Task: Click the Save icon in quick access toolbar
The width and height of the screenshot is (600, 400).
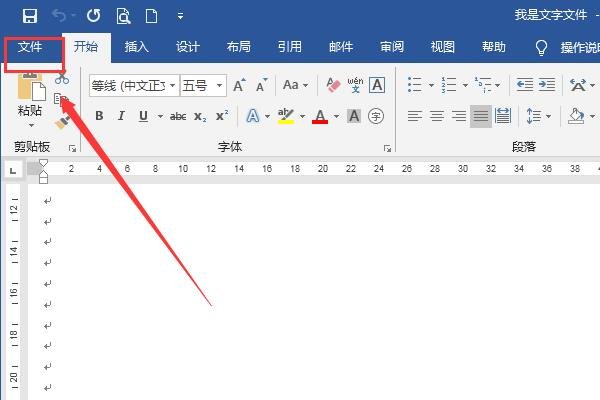Action: pos(29,16)
